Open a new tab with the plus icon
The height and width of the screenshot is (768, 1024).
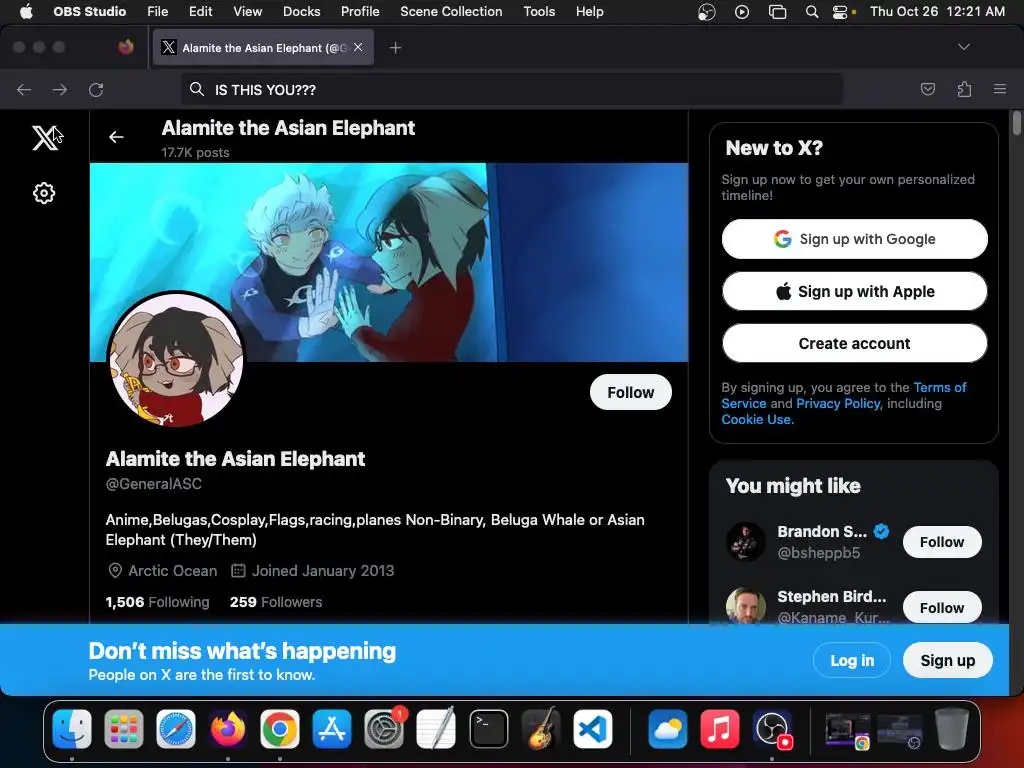pyautogui.click(x=395, y=48)
